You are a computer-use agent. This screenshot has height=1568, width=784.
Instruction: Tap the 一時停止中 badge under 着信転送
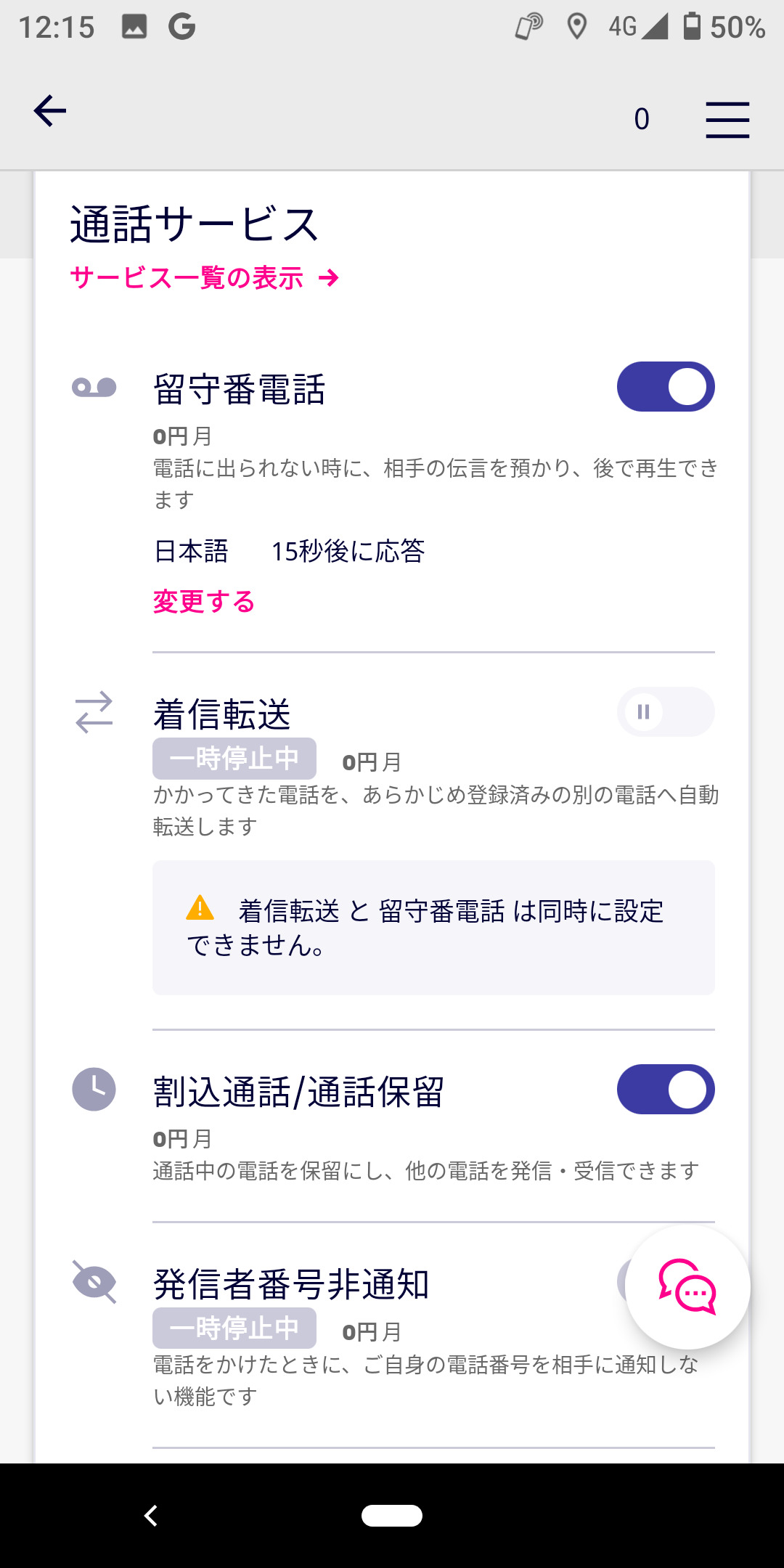(234, 759)
